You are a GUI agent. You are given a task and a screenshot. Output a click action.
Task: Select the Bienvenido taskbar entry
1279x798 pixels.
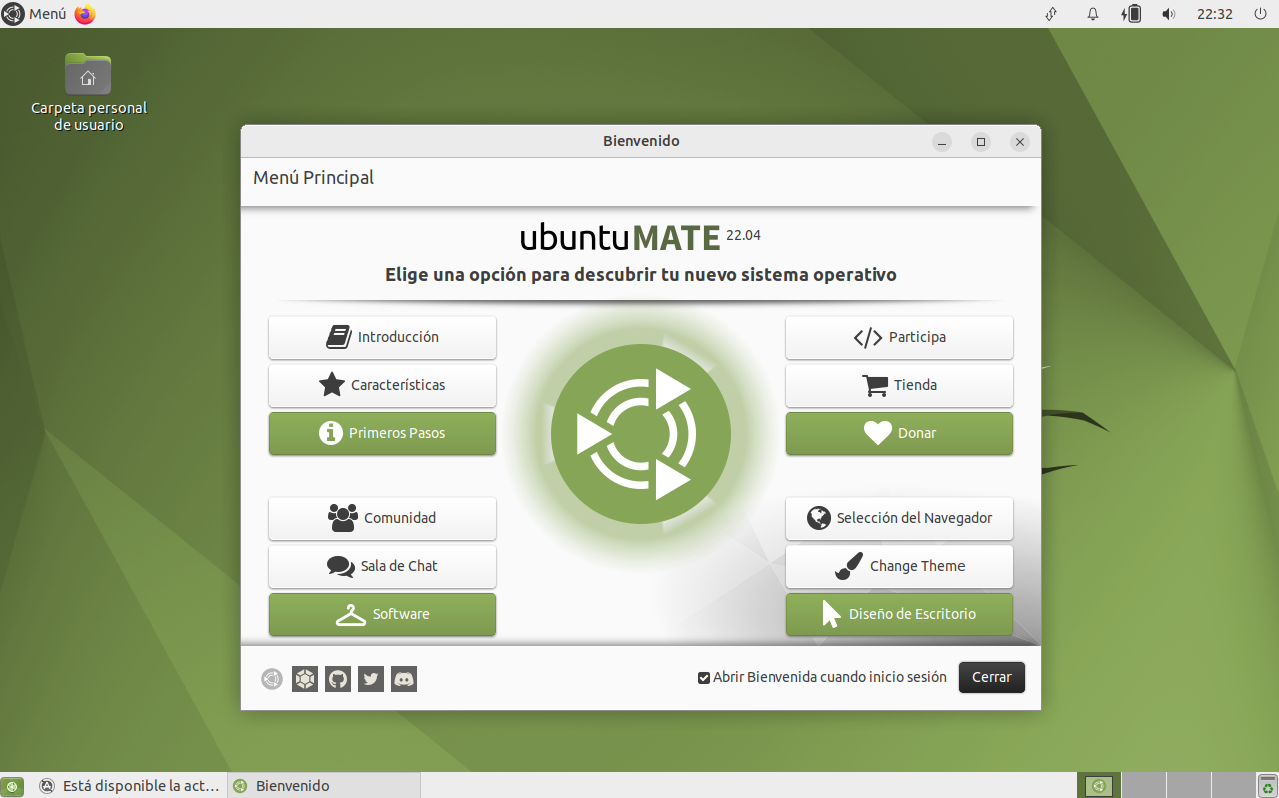(324, 786)
